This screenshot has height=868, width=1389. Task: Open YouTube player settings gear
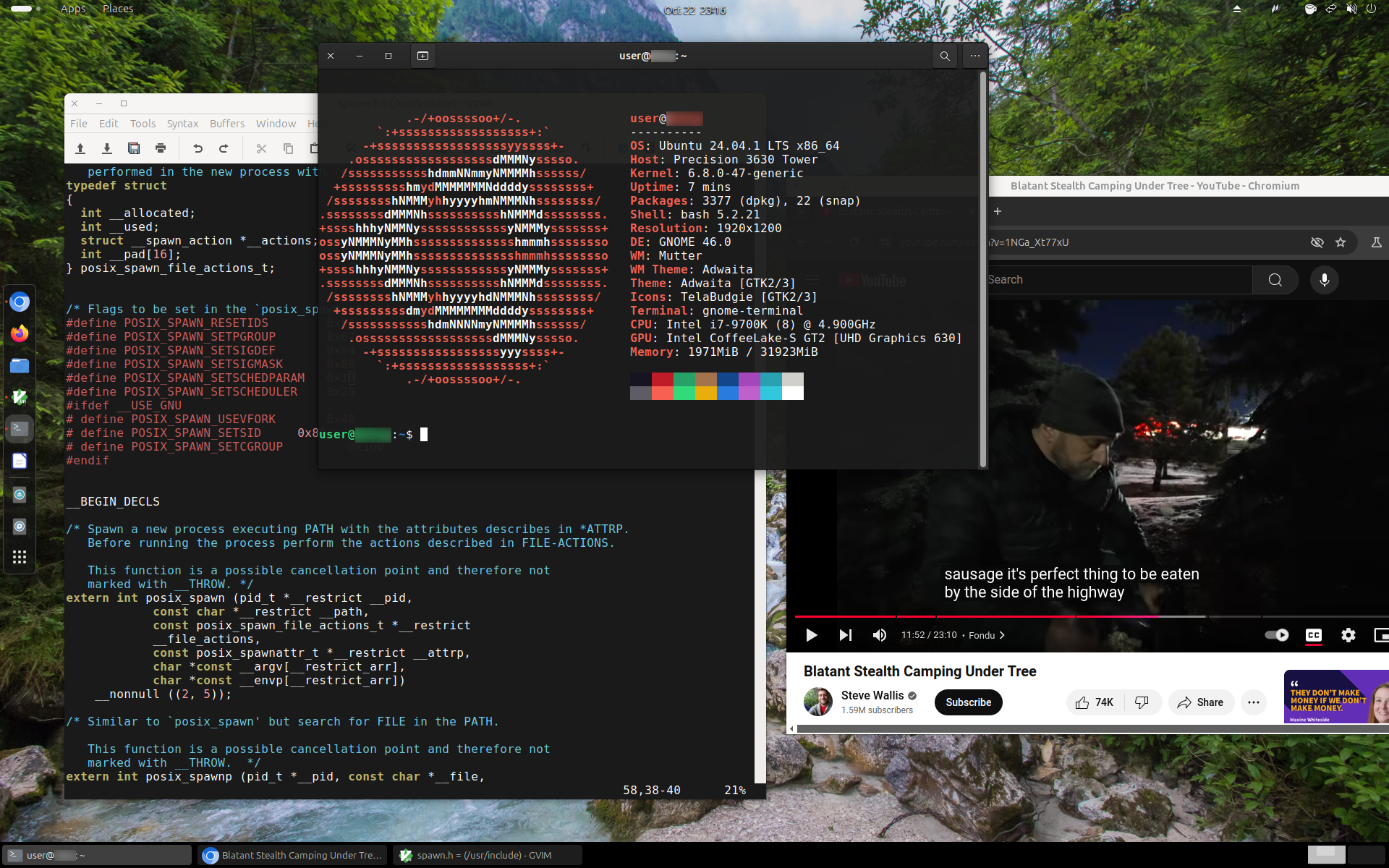tap(1348, 635)
